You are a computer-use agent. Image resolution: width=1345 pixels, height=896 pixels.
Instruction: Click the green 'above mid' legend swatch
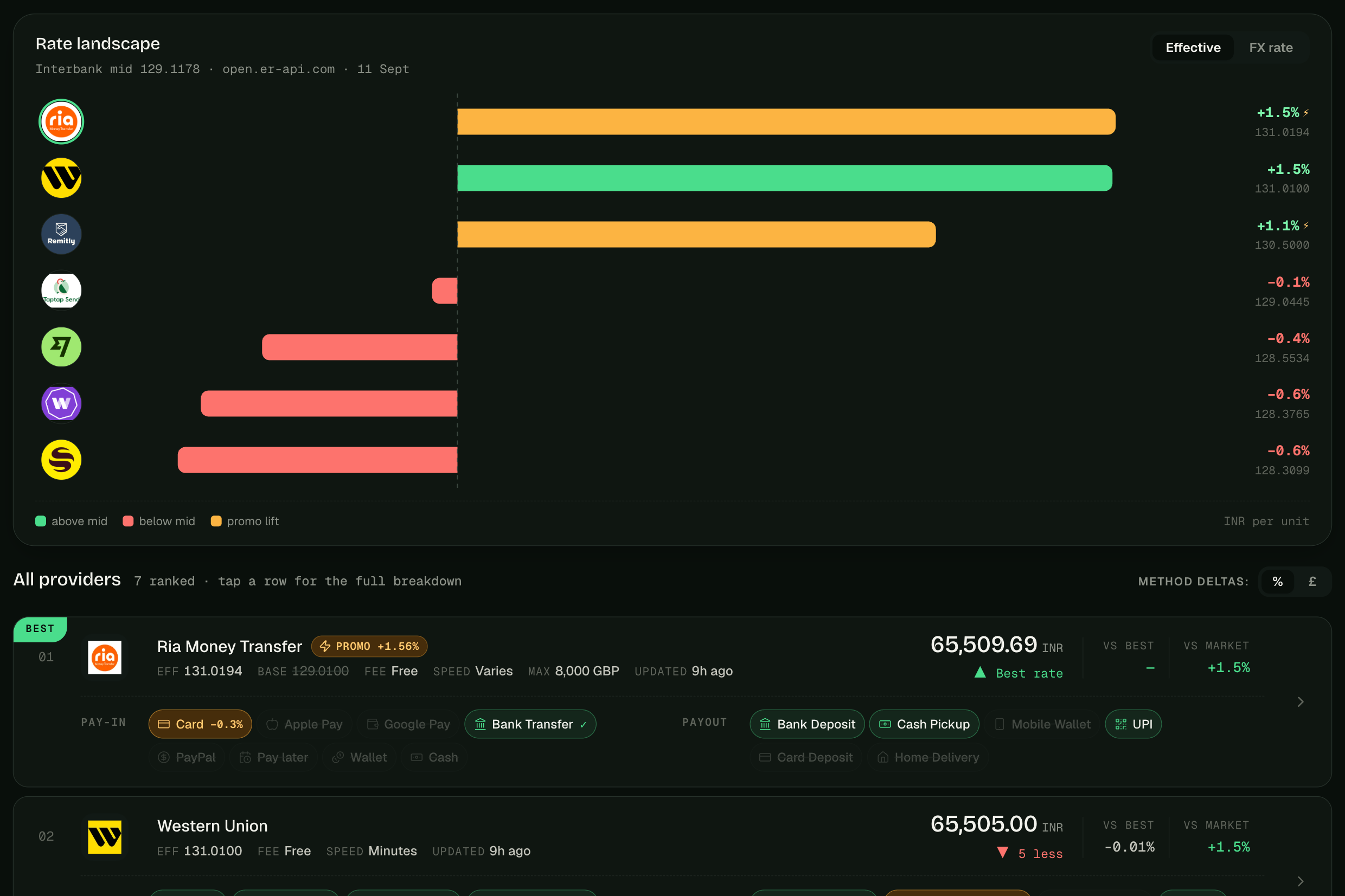tap(41, 521)
